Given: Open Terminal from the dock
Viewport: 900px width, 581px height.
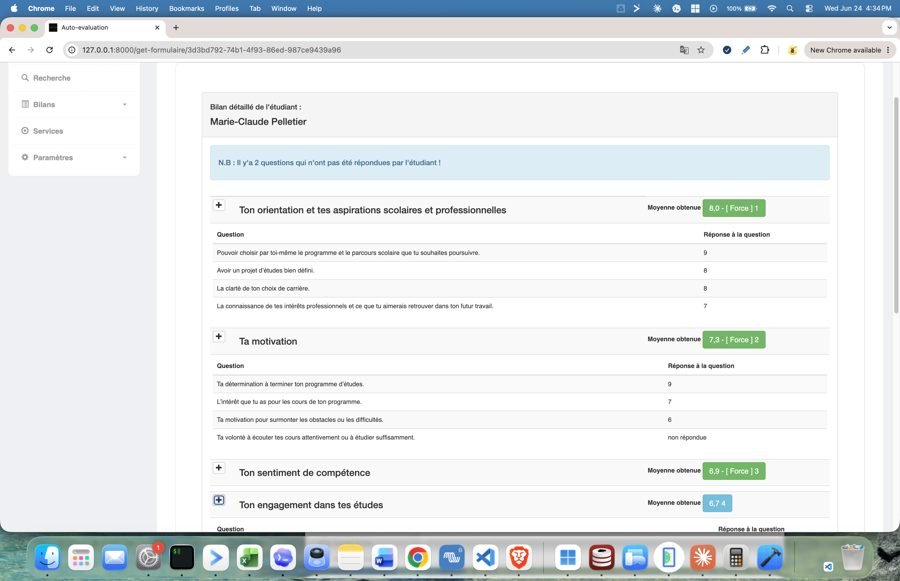Looking at the screenshot, I should point(181,557).
